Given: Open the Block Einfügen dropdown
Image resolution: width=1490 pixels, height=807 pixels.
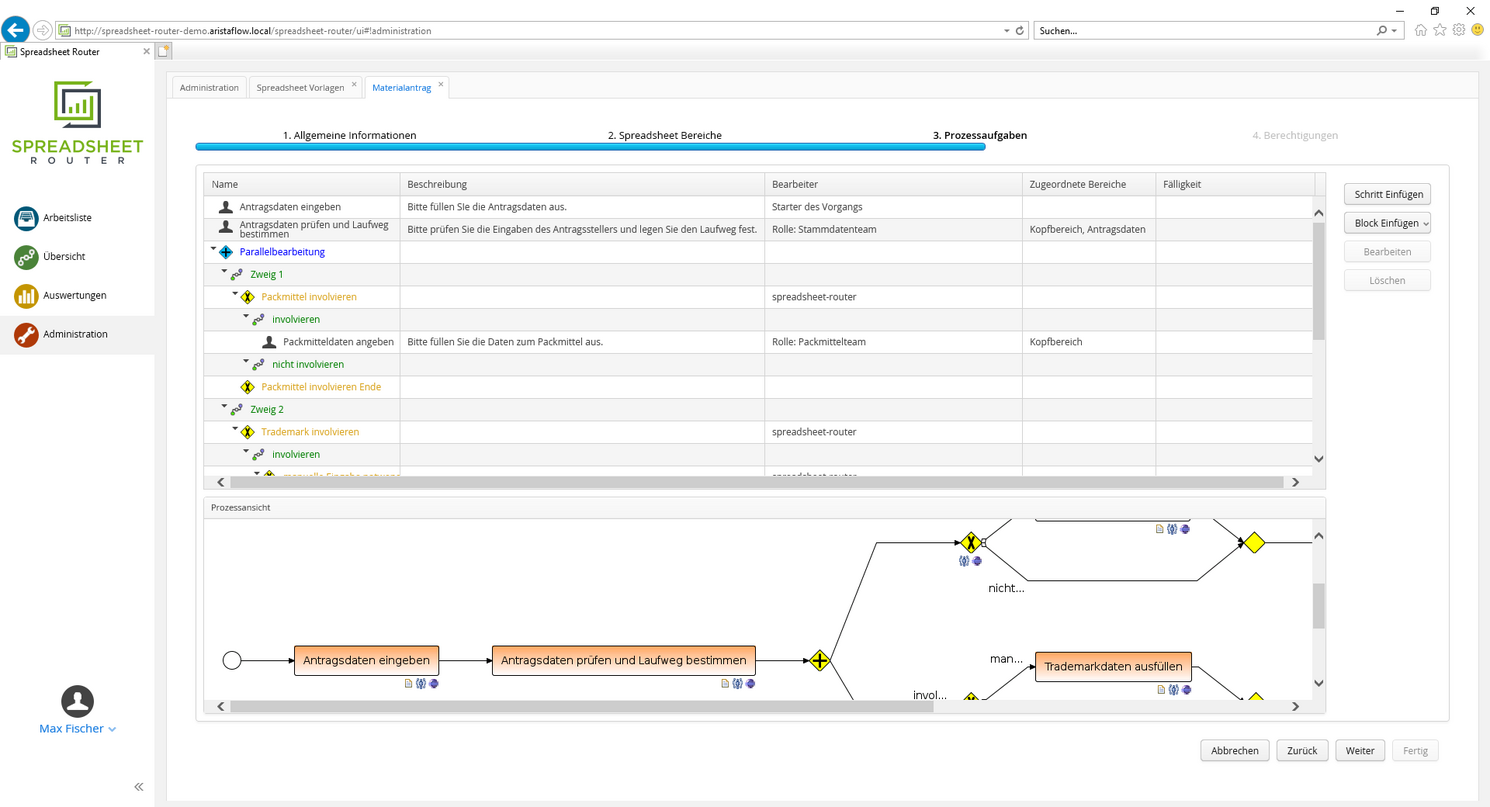Looking at the screenshot, I should click(x=1387, y=223).
